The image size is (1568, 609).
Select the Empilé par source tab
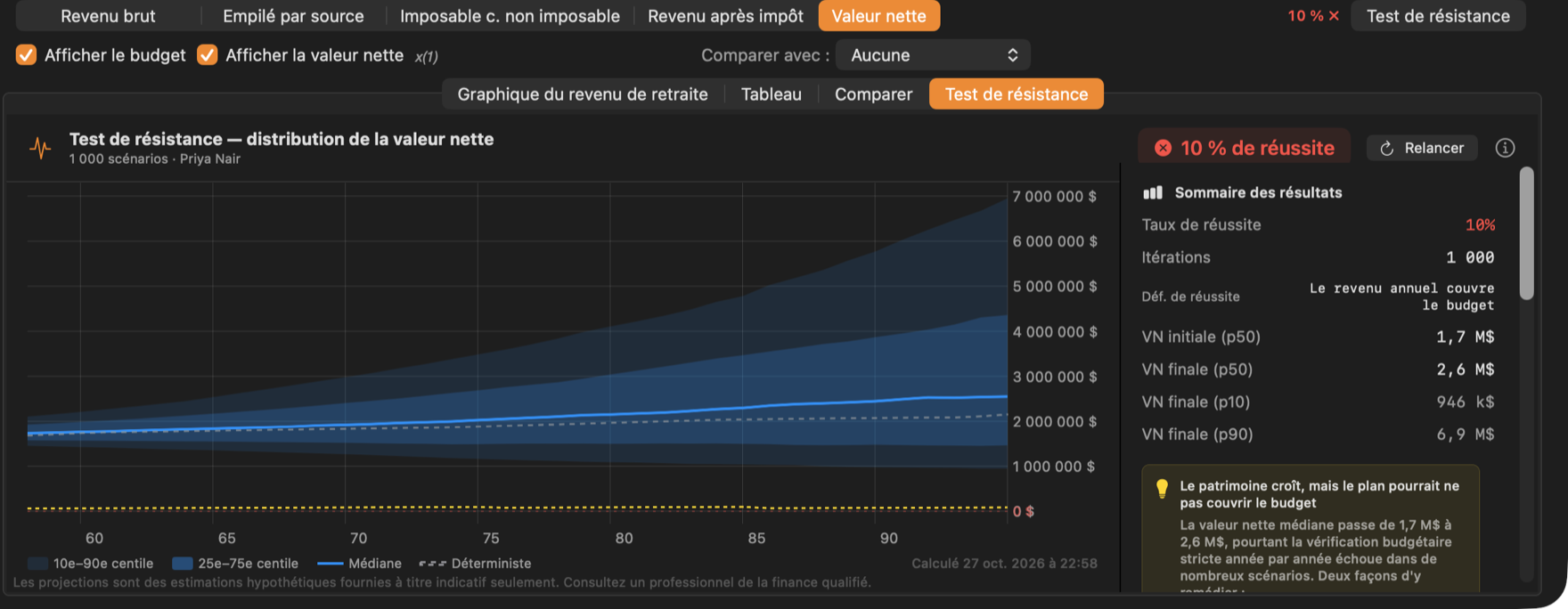293,16
